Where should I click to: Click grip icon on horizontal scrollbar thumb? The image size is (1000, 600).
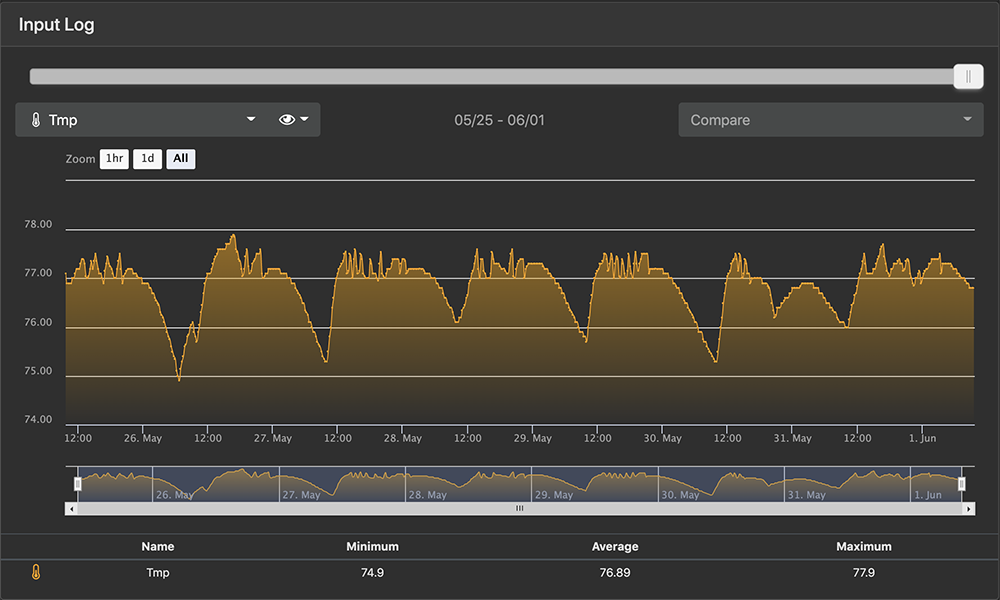point(519,509)
